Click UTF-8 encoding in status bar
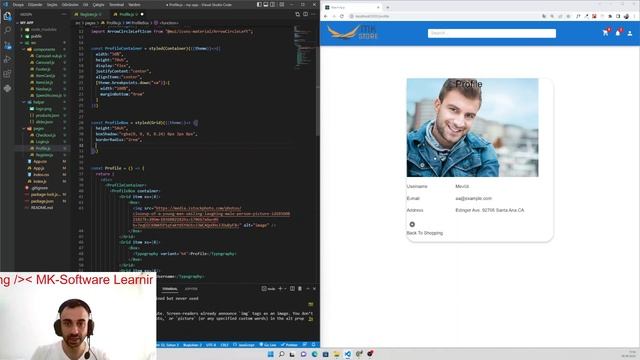The width and height of the screenshot is (640, 360). (211, 345)
